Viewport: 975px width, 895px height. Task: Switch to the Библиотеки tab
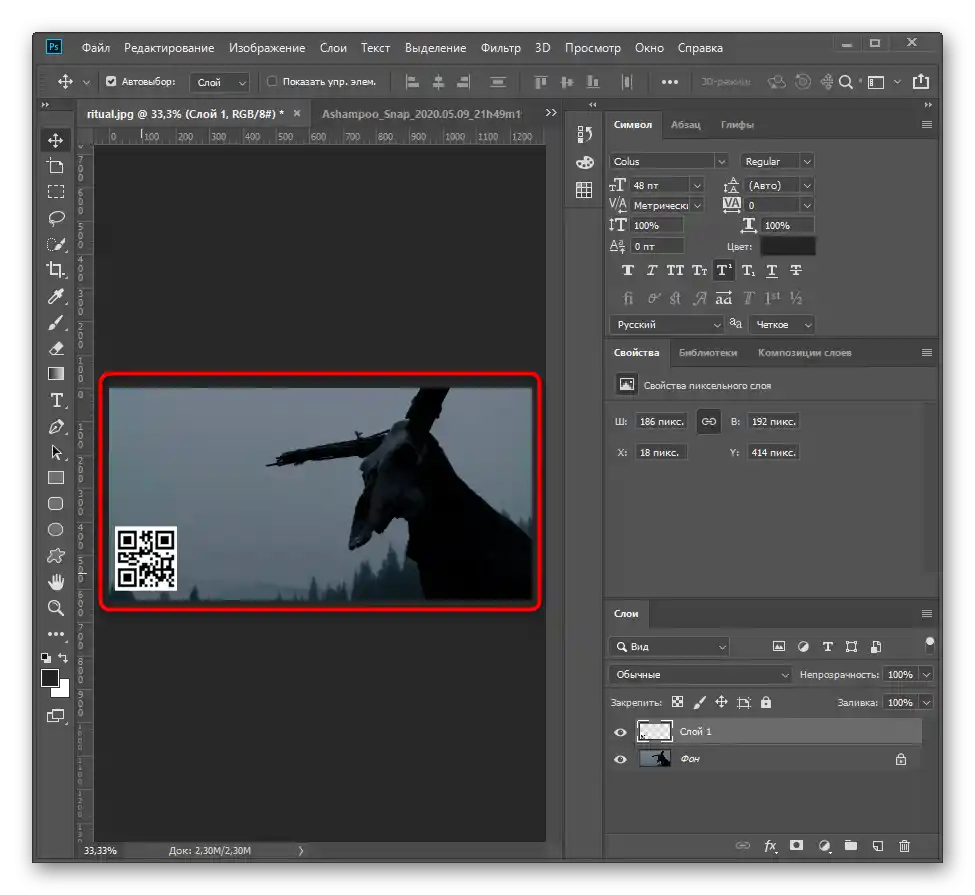click(707, 353)
